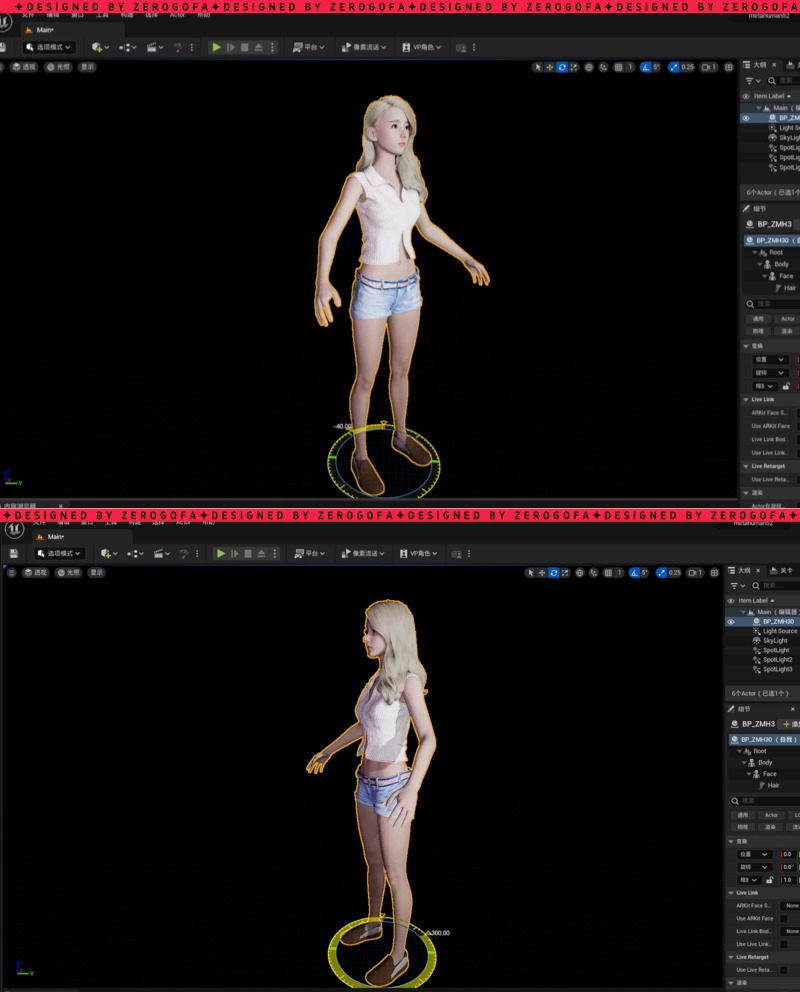Click the Actor filter button in lower details
Image resolution: width=800 pixels, height=992 pixels.
point(771,815)
